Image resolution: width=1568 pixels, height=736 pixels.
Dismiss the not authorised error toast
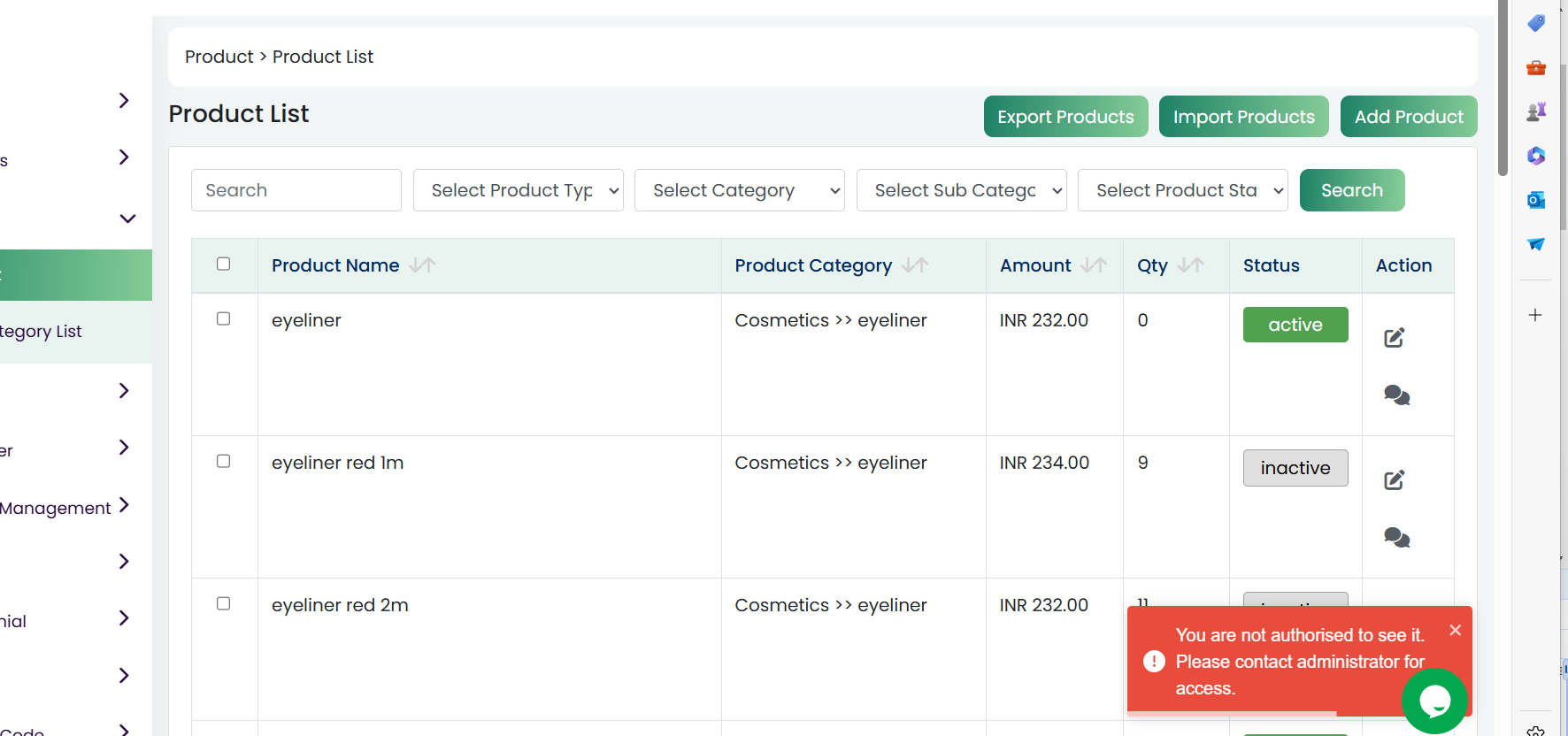(x=1456, y=630)
